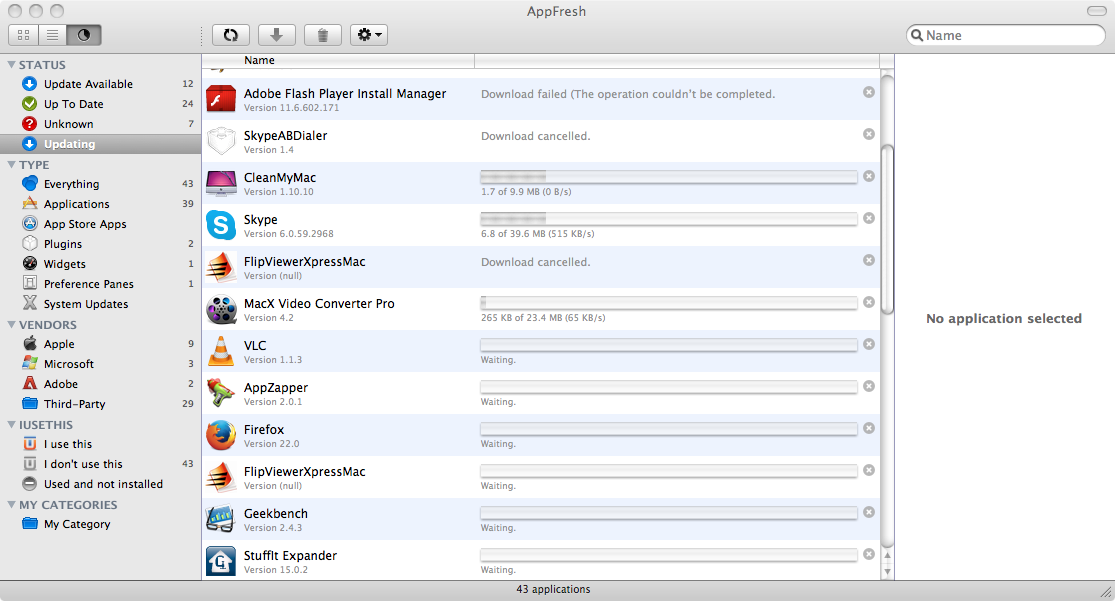Click the Firefox app icon
The width and height of the screenshot is (1115, 601).
point(220,436)
